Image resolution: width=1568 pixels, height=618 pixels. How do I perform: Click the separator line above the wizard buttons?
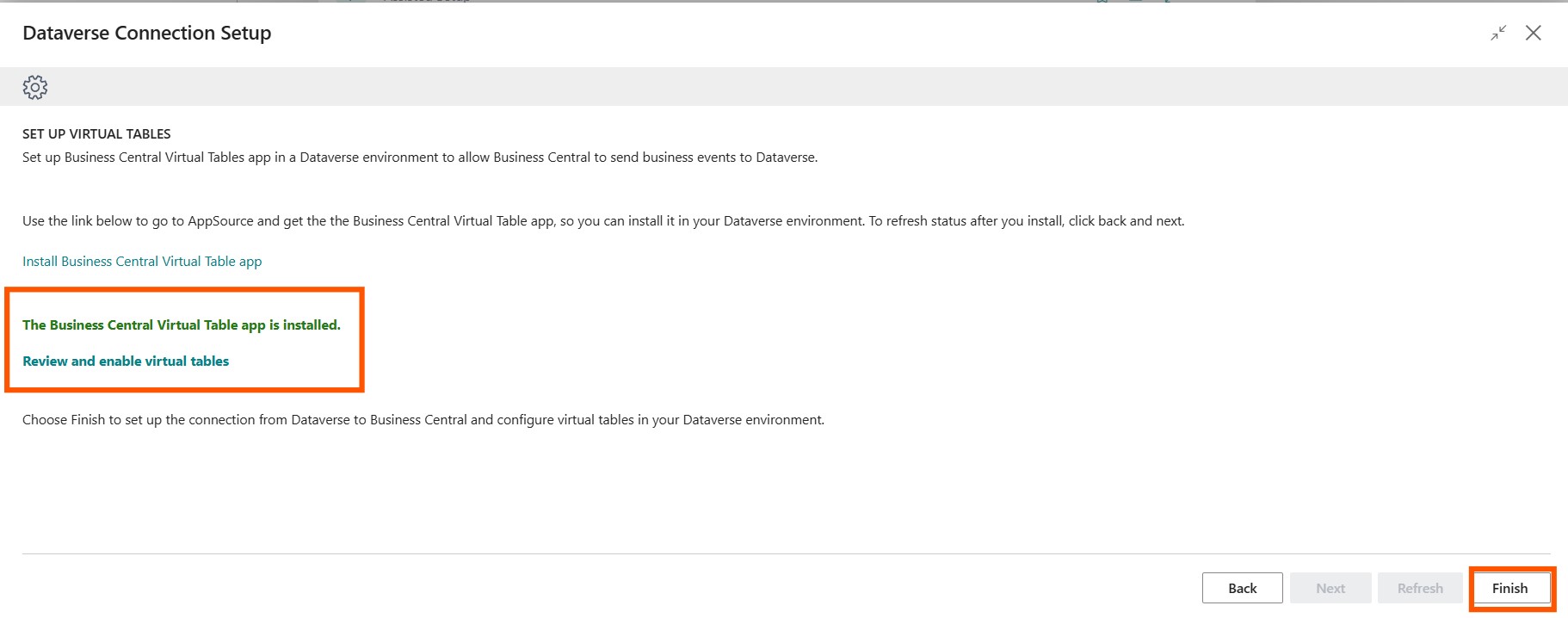[x=775, y=553]
